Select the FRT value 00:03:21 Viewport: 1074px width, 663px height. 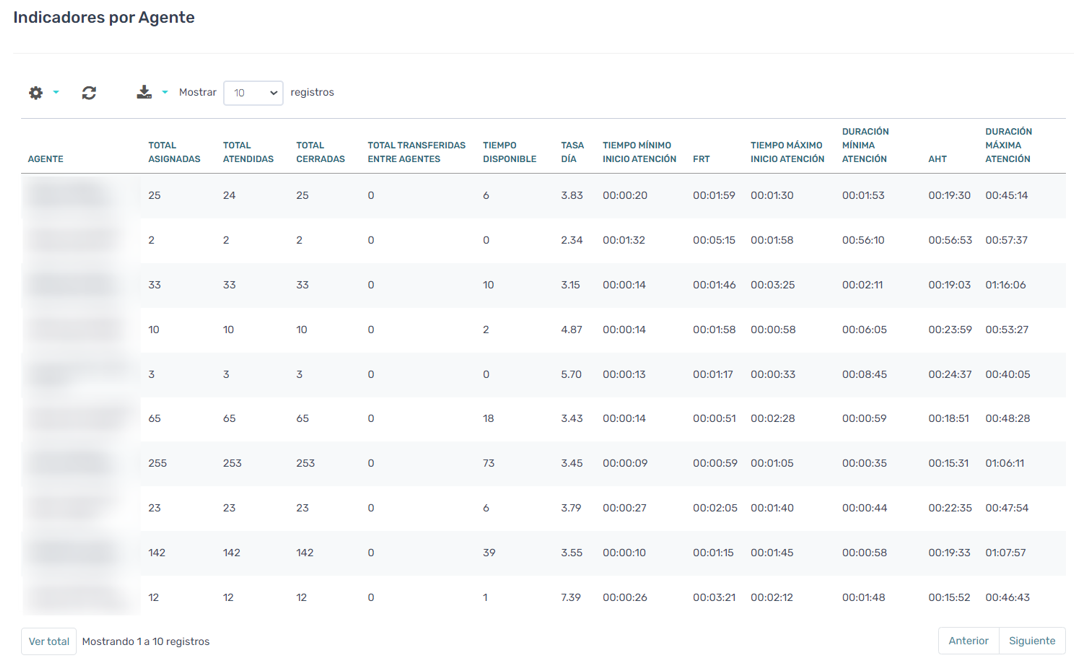(714, 597)
